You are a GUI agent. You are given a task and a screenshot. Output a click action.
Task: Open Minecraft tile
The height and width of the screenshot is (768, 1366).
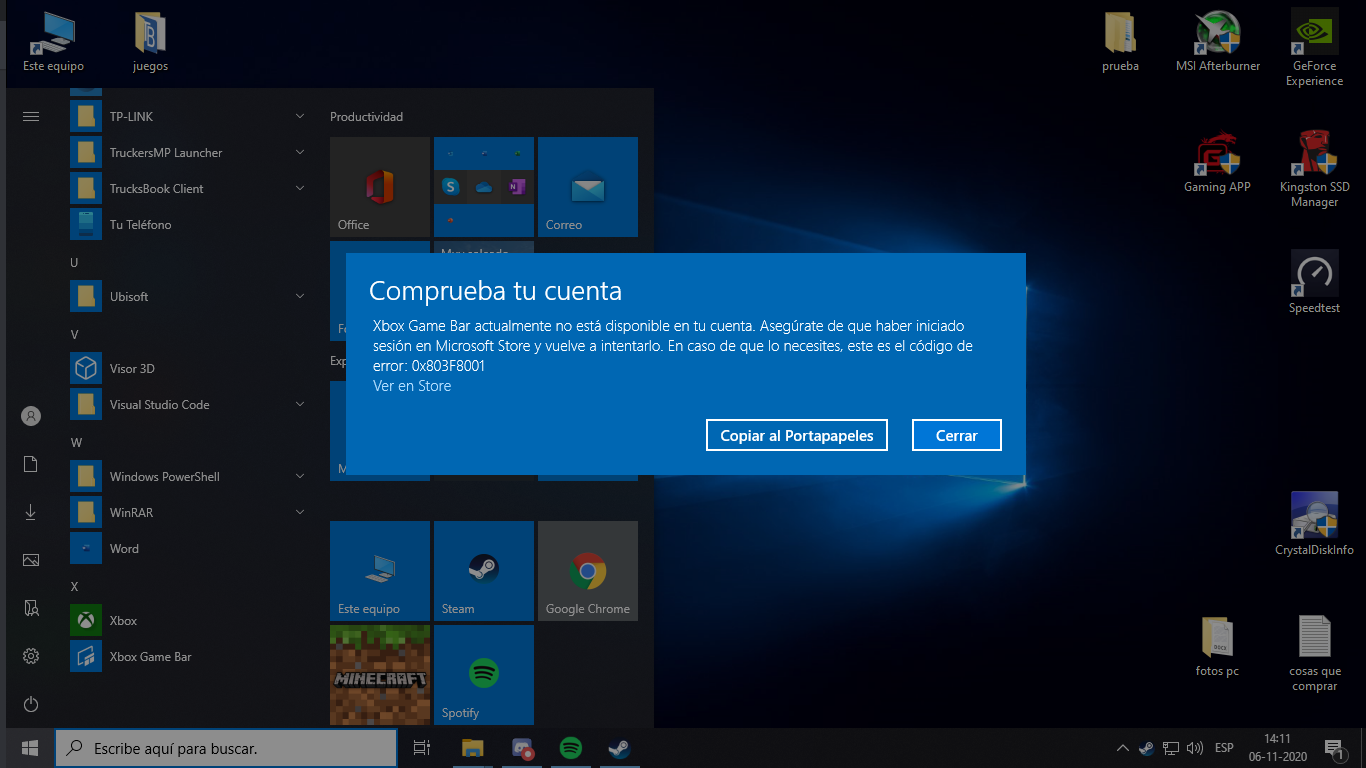pos(380,675)
